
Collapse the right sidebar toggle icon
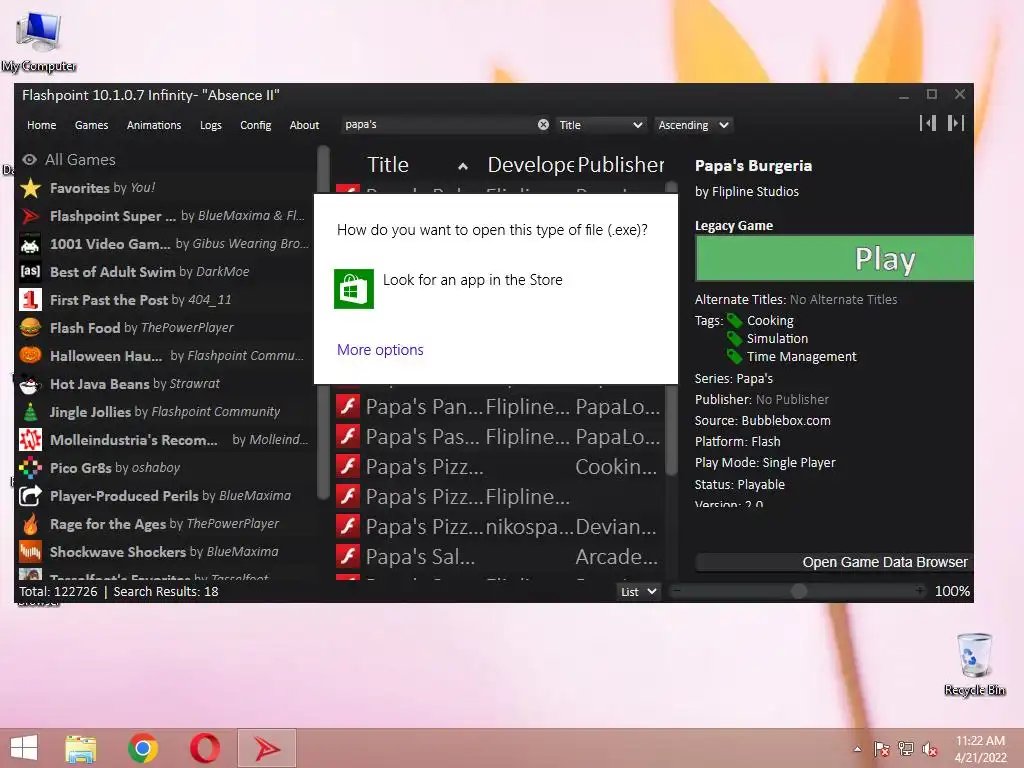point(955,123)
